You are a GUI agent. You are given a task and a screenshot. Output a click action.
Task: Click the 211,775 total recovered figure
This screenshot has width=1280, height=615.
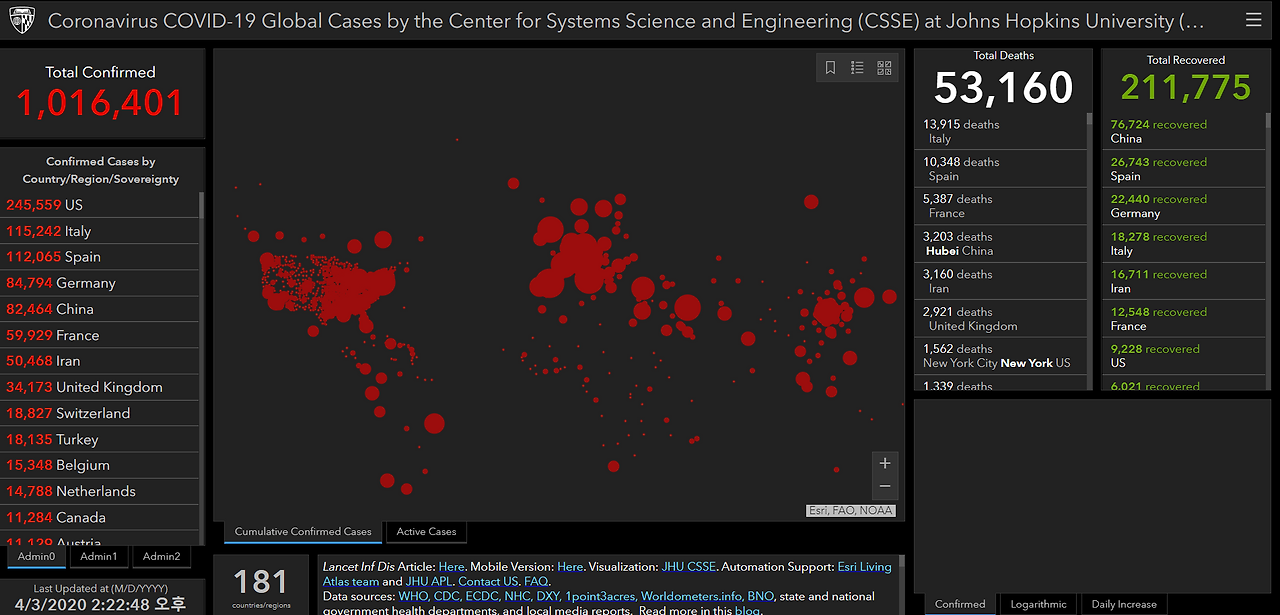(1186, 87)
